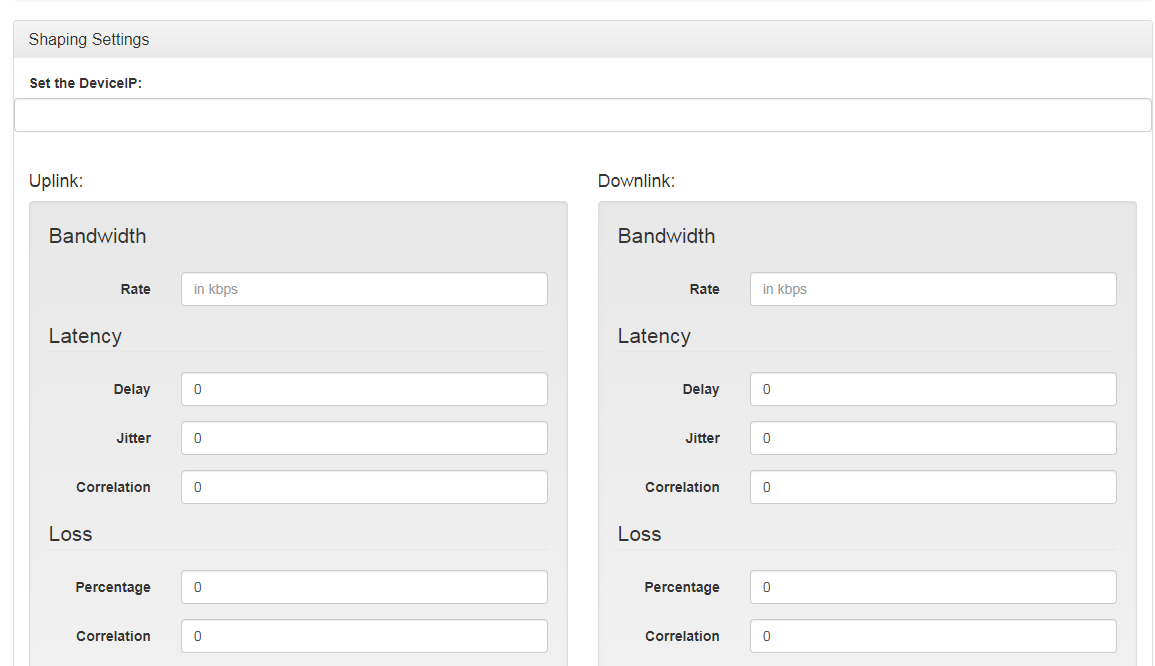The width and height of the screenshot is (1155, 666).
Task: Activate the Uplink Latency Correlation field
Action: click(365, 487)
